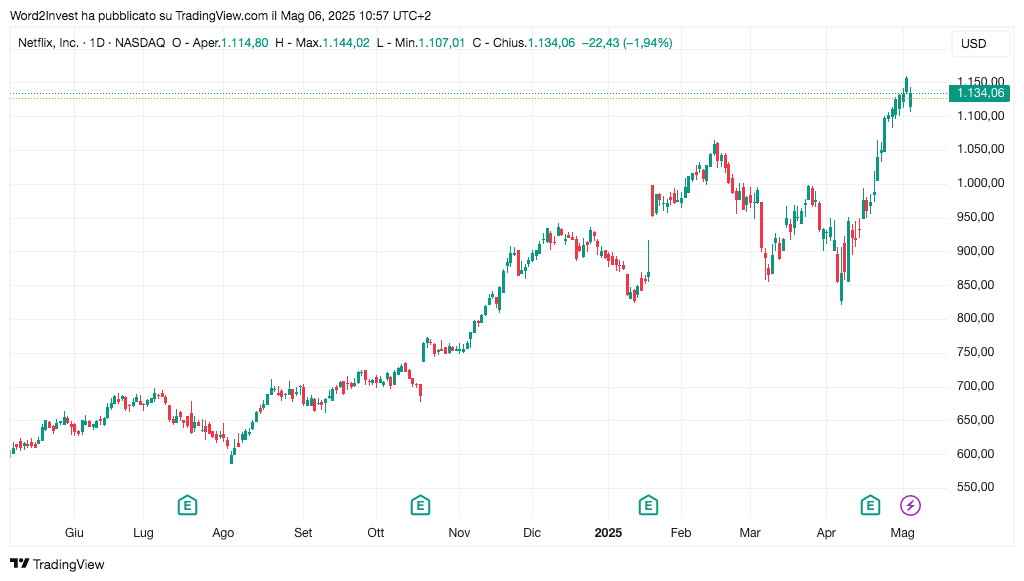Click the high value 1.144,02
The image size is (1024, 581).
346,43
